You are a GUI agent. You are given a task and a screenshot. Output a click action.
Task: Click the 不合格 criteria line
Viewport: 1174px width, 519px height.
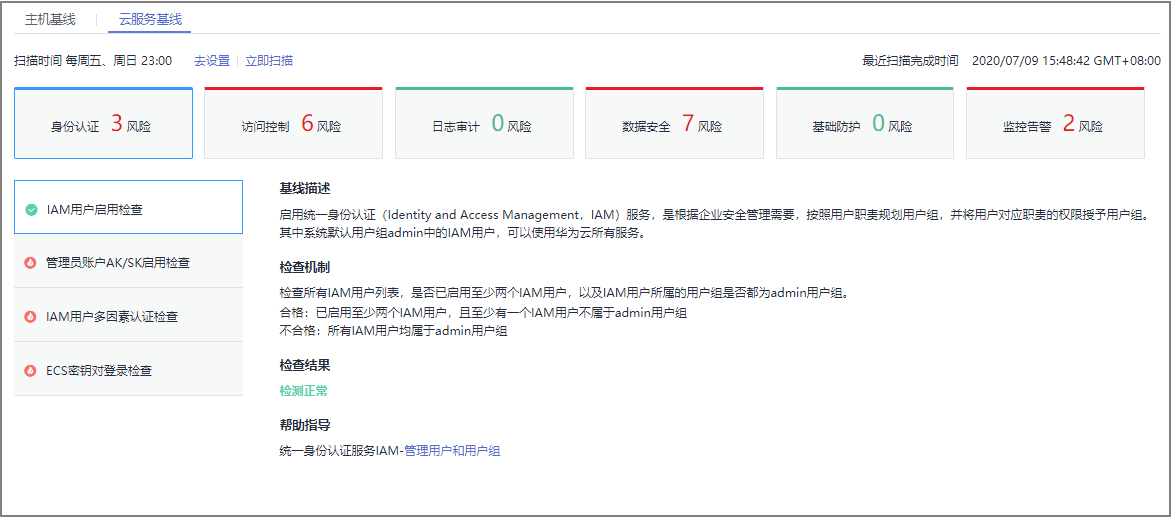click(393, 330)
